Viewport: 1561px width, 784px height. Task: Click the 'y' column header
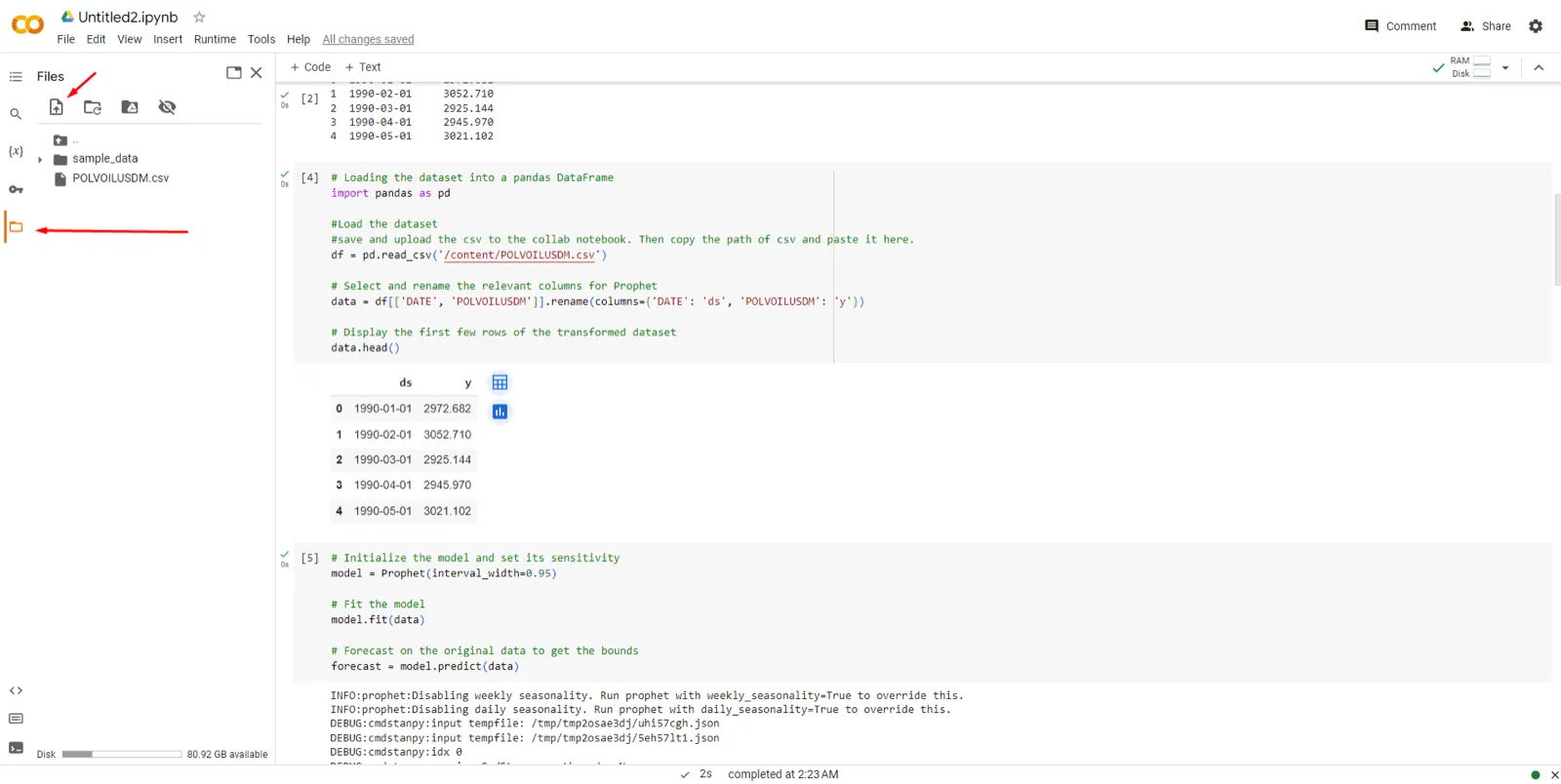pyautogui.click(x=468, y=383)
